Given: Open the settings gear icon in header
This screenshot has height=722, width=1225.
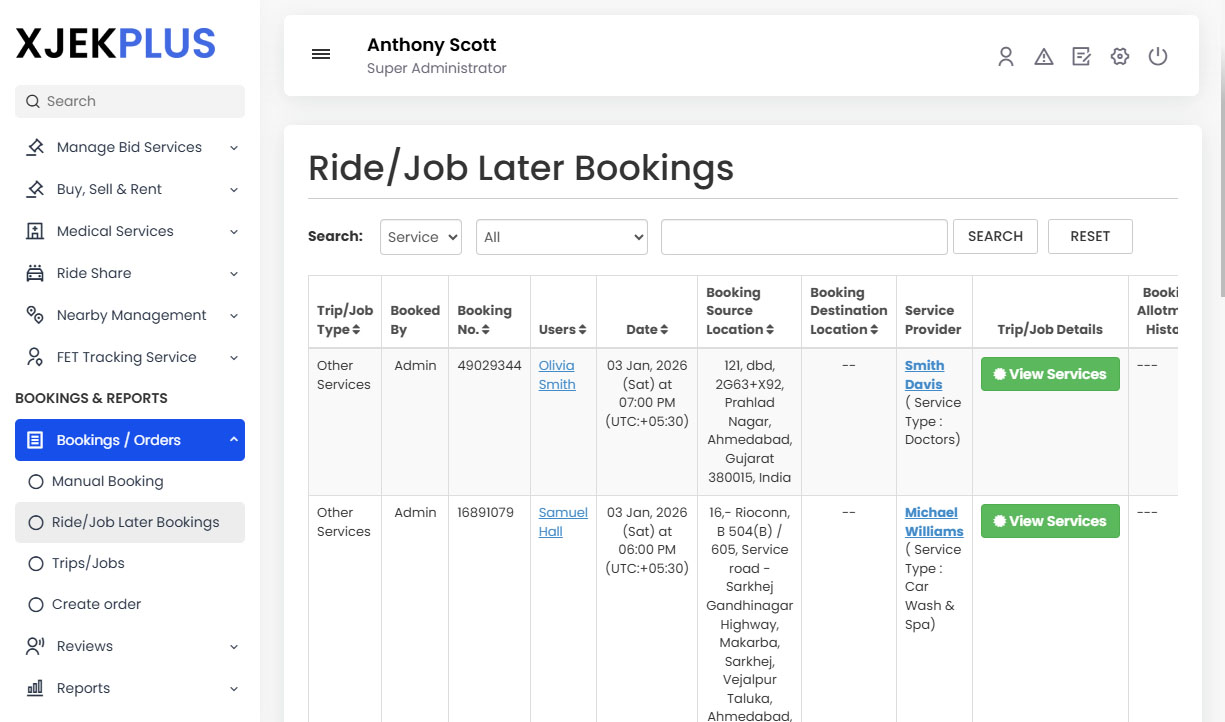Looking at the screenshot, I should pos(1119,57).
